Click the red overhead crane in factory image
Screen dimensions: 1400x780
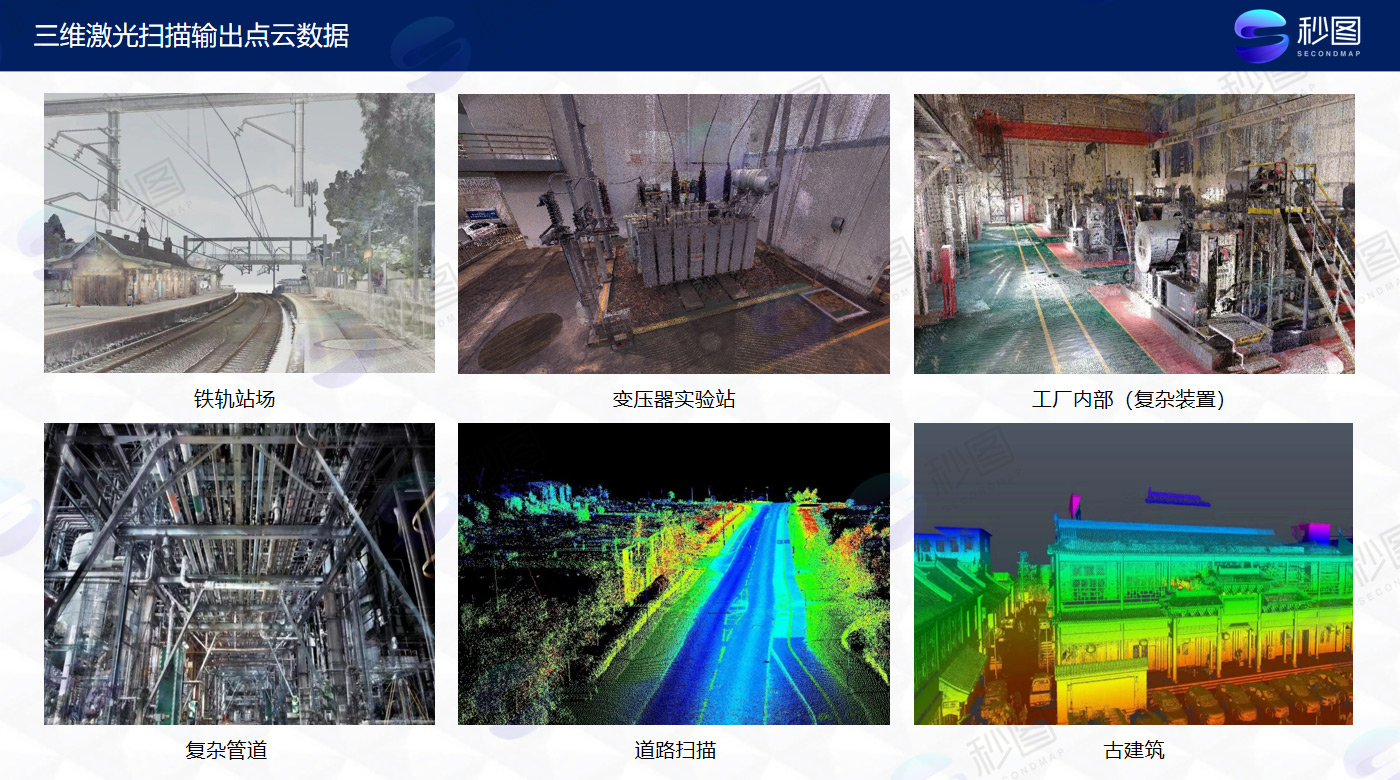coord(1060,130)
